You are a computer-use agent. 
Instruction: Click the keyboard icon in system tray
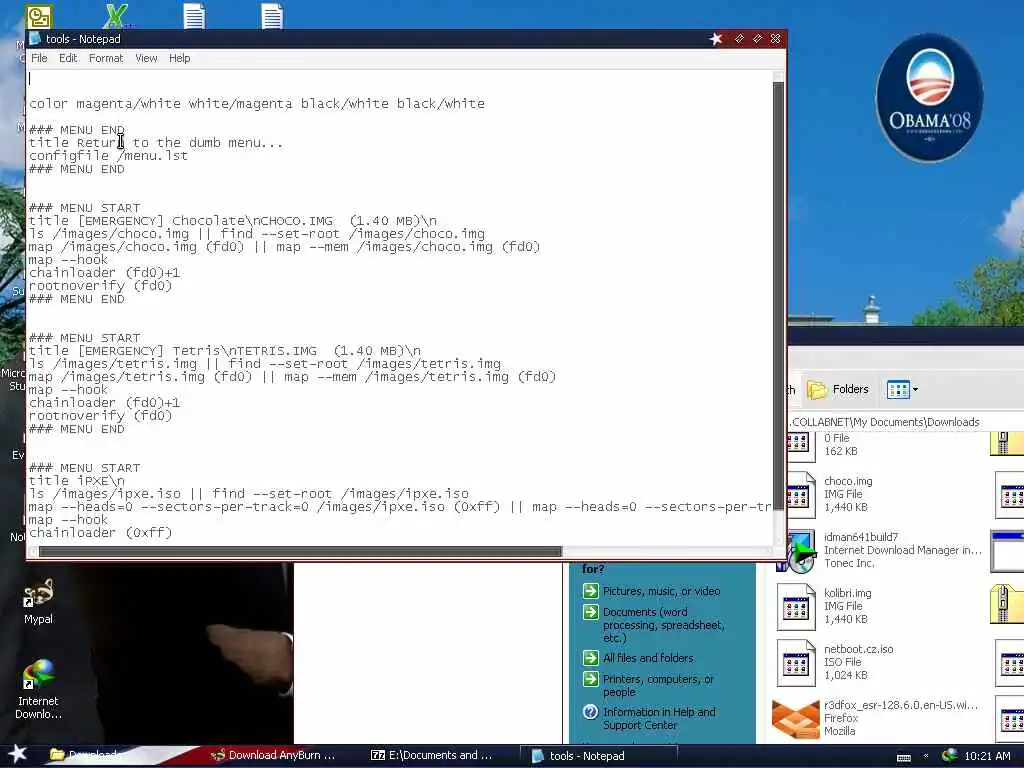[x=904, y=757]
